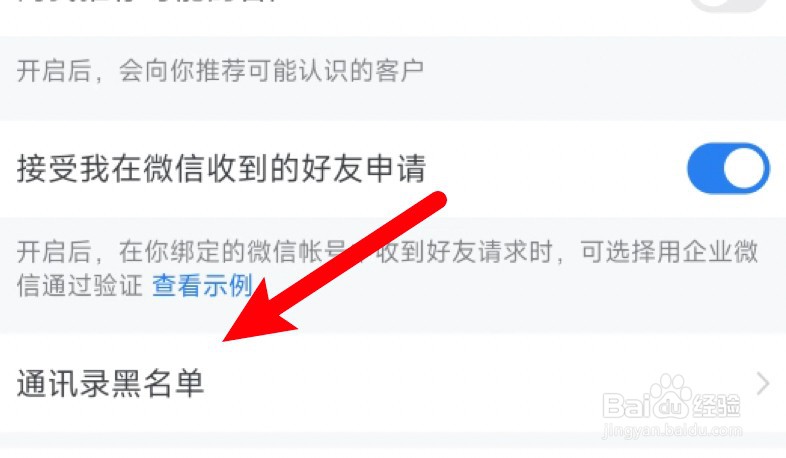Open the 通讯录黑名单 row

click(393, 383)
